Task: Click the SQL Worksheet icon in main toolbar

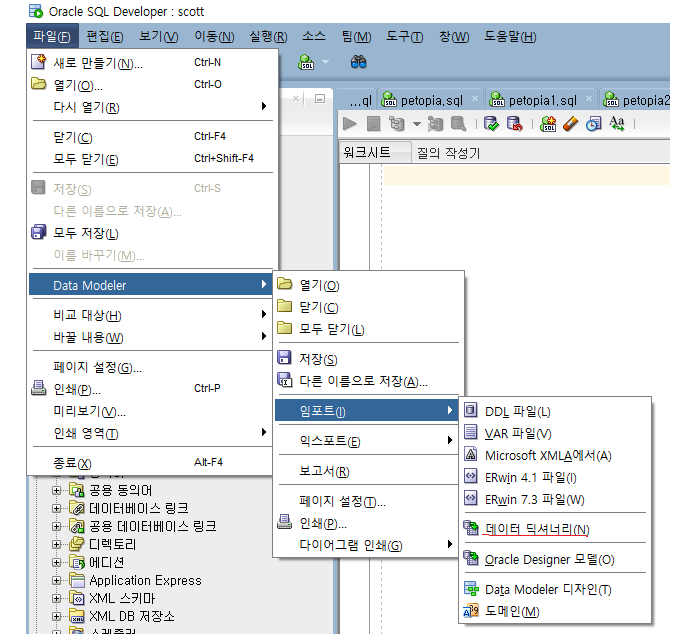Action: tap(306, 62)
